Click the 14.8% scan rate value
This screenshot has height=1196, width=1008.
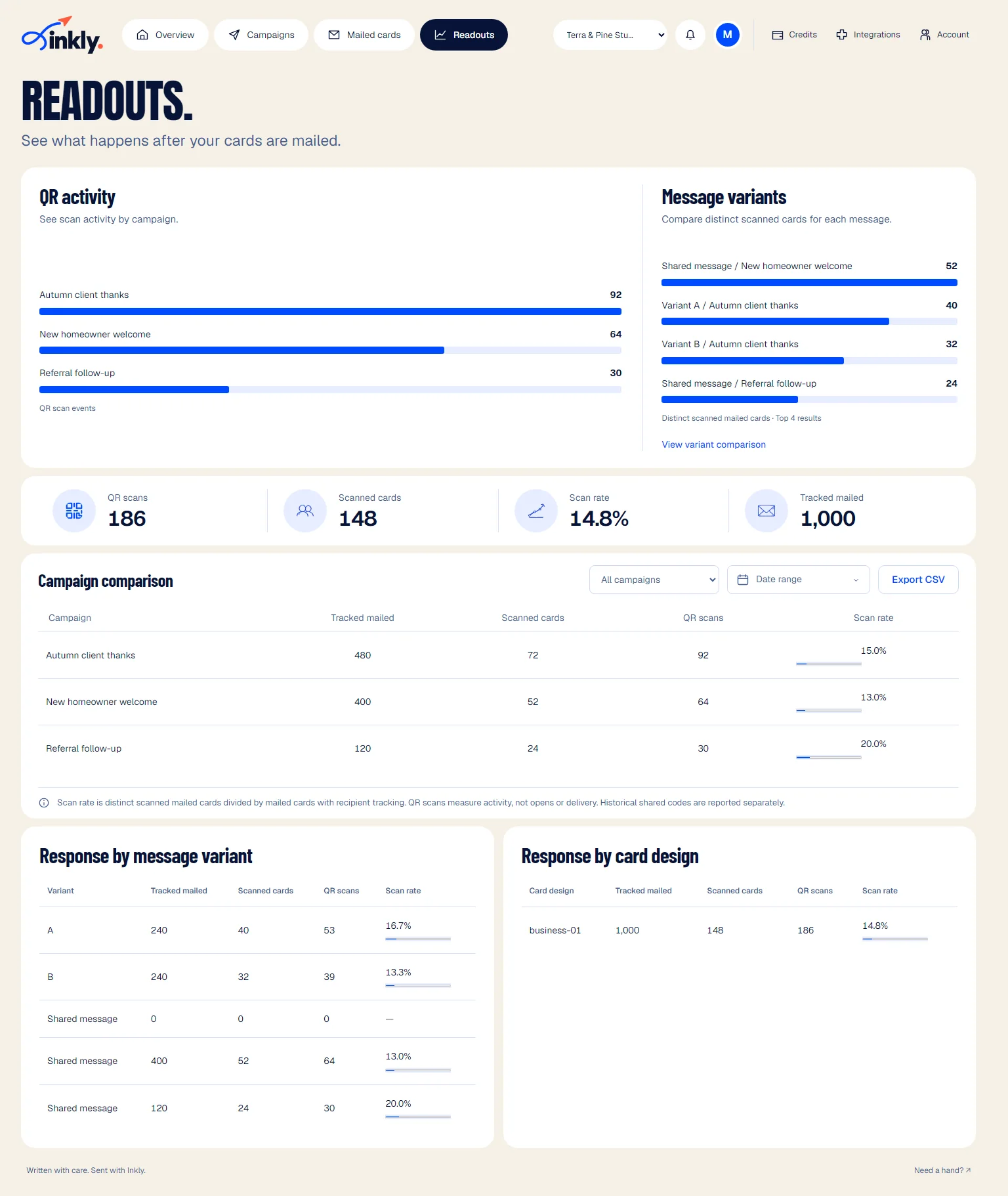coord(598,519)
